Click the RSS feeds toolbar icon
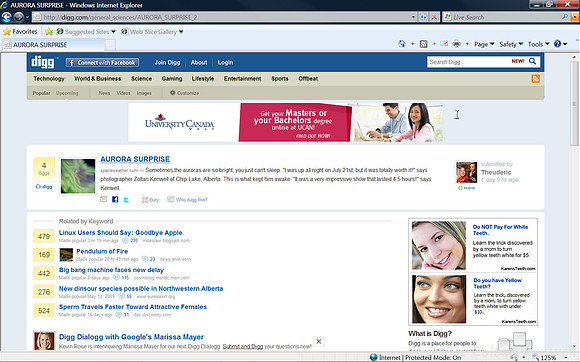The height and width of the screenshot is (362, 580). [x=424, y=44]
